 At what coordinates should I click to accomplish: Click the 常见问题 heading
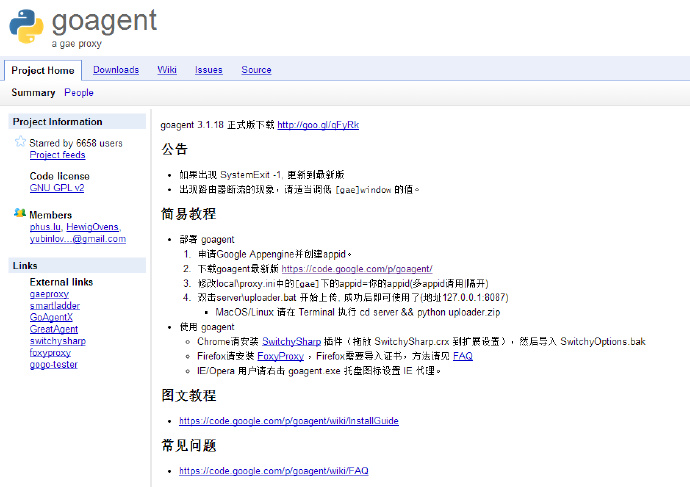pos(188,446)
